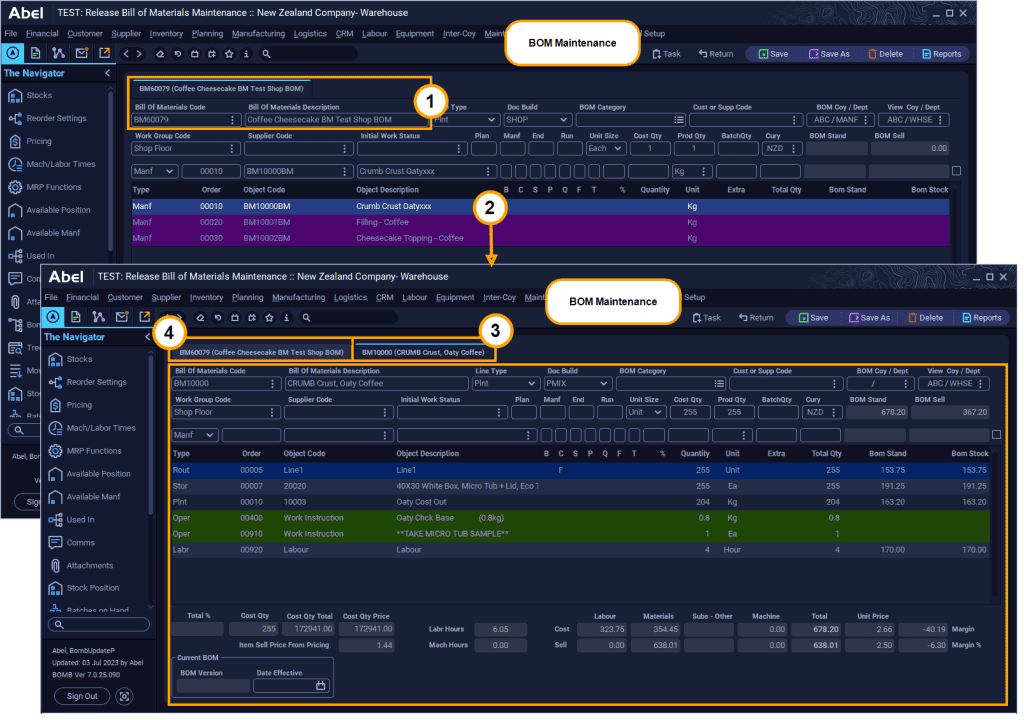Tick the checkbox at end of front window entry row

(x=996, y=435)
